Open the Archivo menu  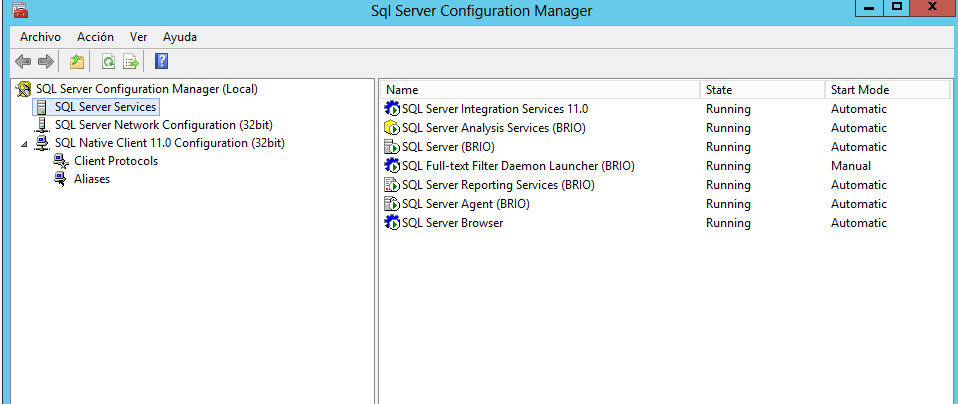(x=40, y=37)
